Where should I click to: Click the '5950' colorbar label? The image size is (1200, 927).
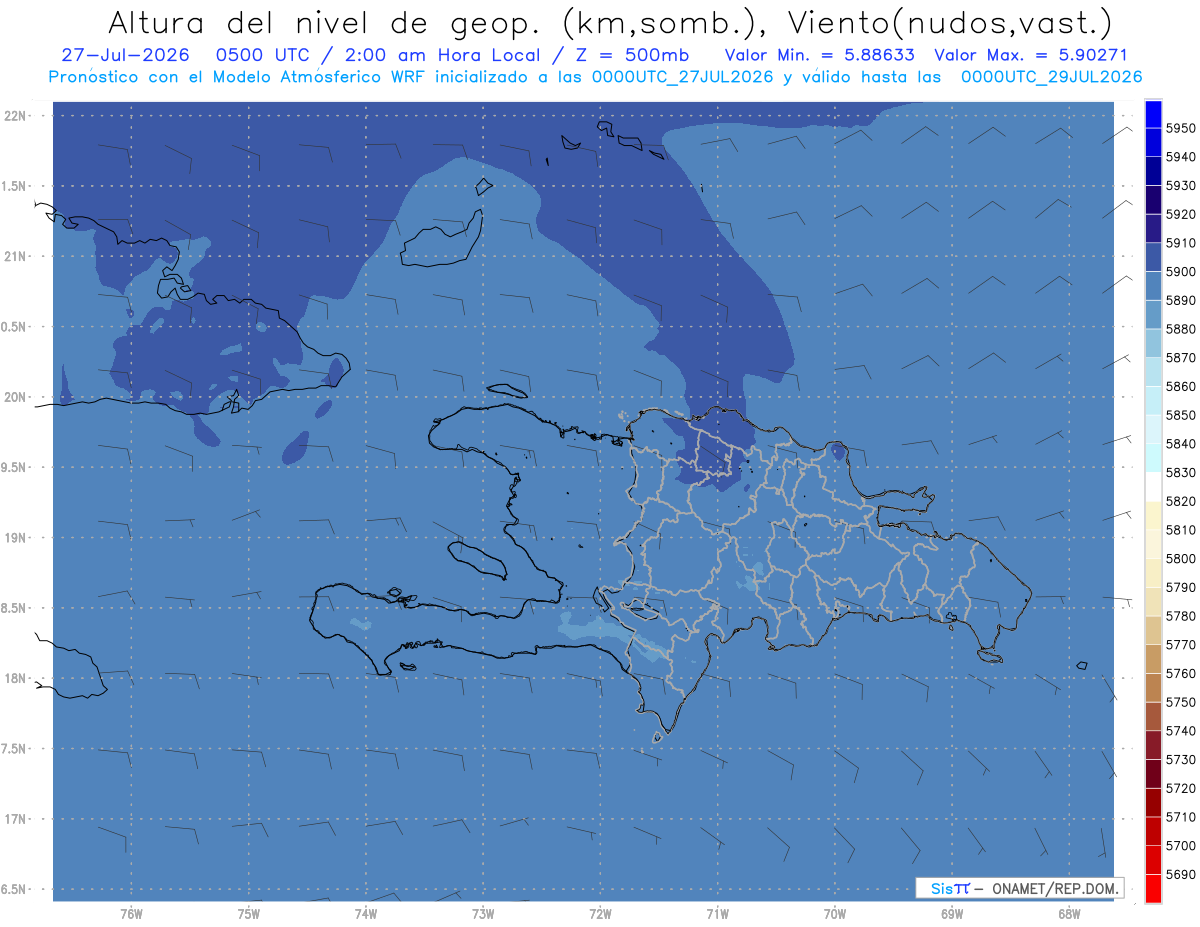coord(1181,129)
